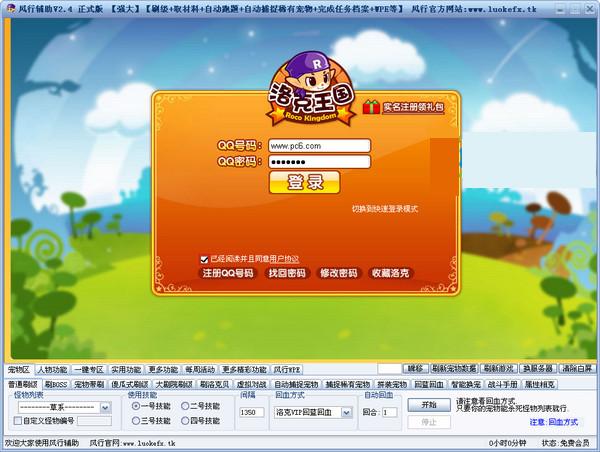Select the 战斗手册 sub-tab

click(502, 385)
